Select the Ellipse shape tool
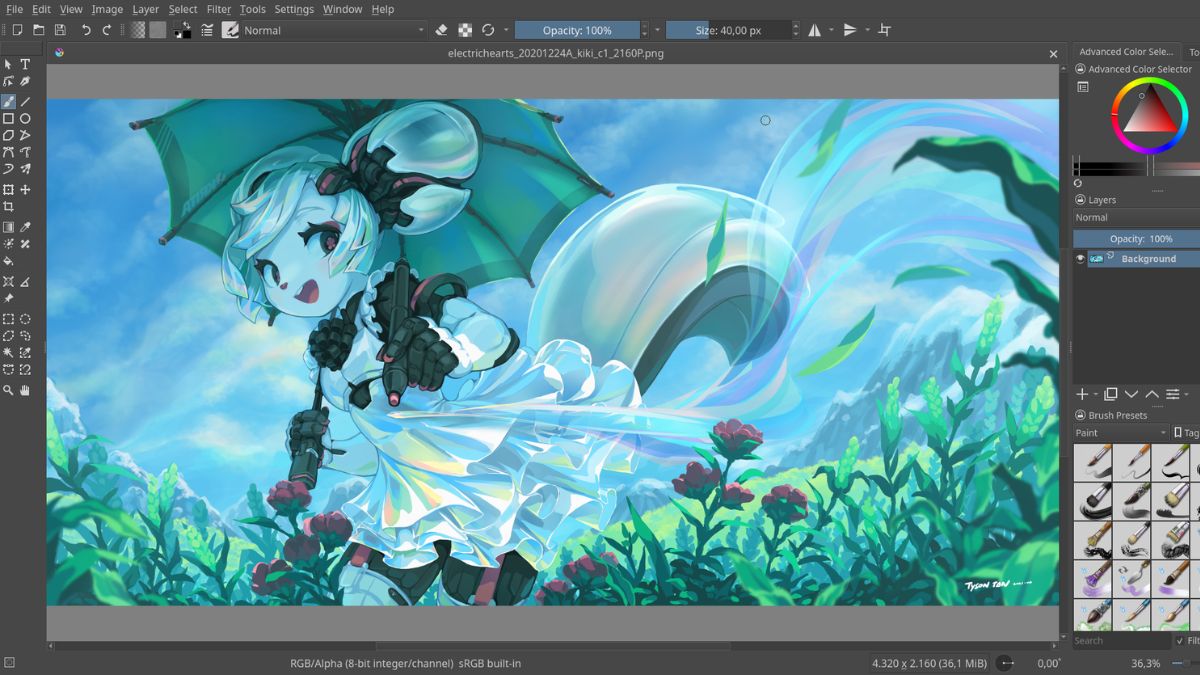Image resolution: width=1200 pixels, height=675 pixels. click(26, 118)
